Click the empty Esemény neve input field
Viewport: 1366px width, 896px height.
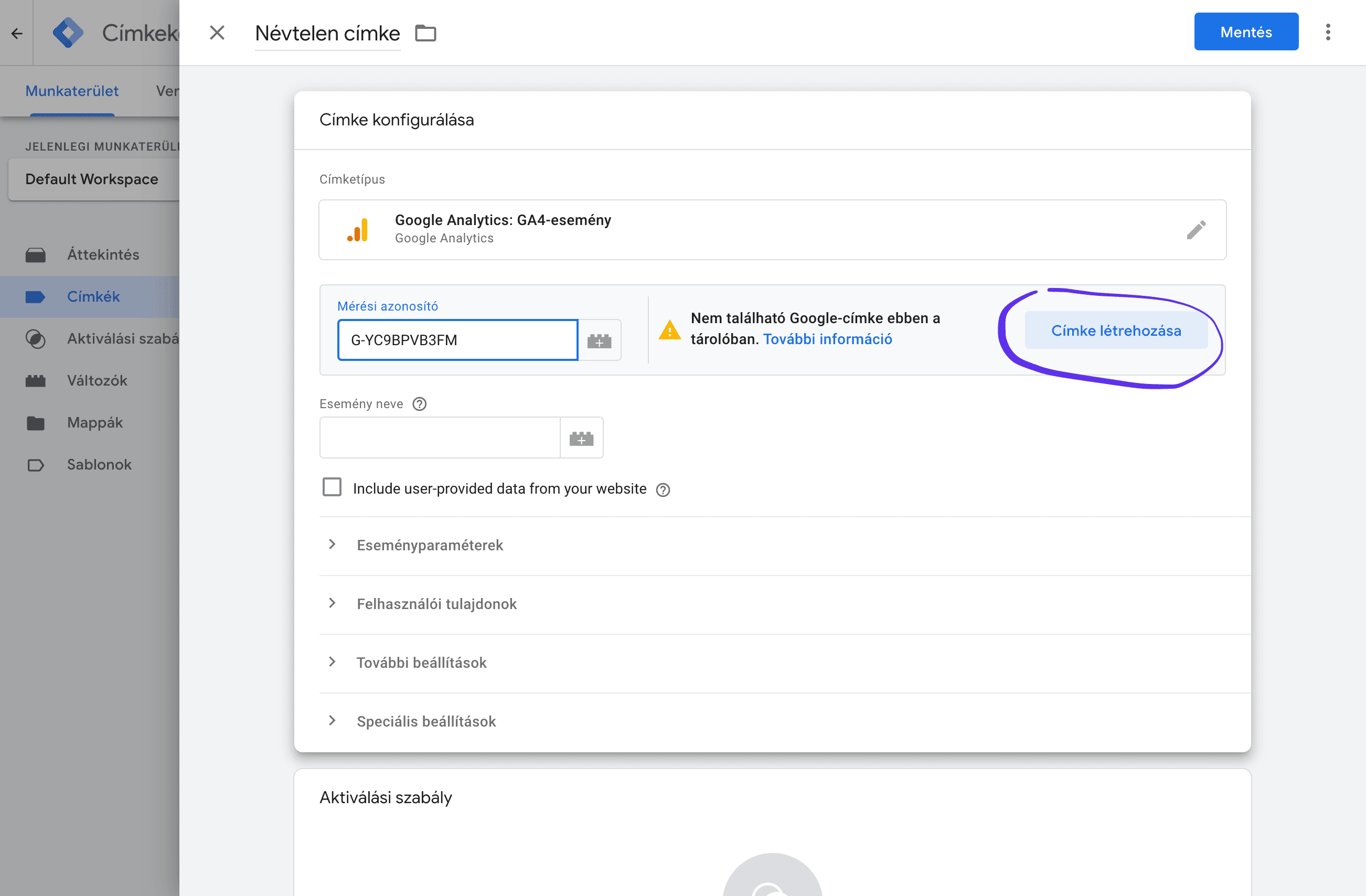[440, 438]
